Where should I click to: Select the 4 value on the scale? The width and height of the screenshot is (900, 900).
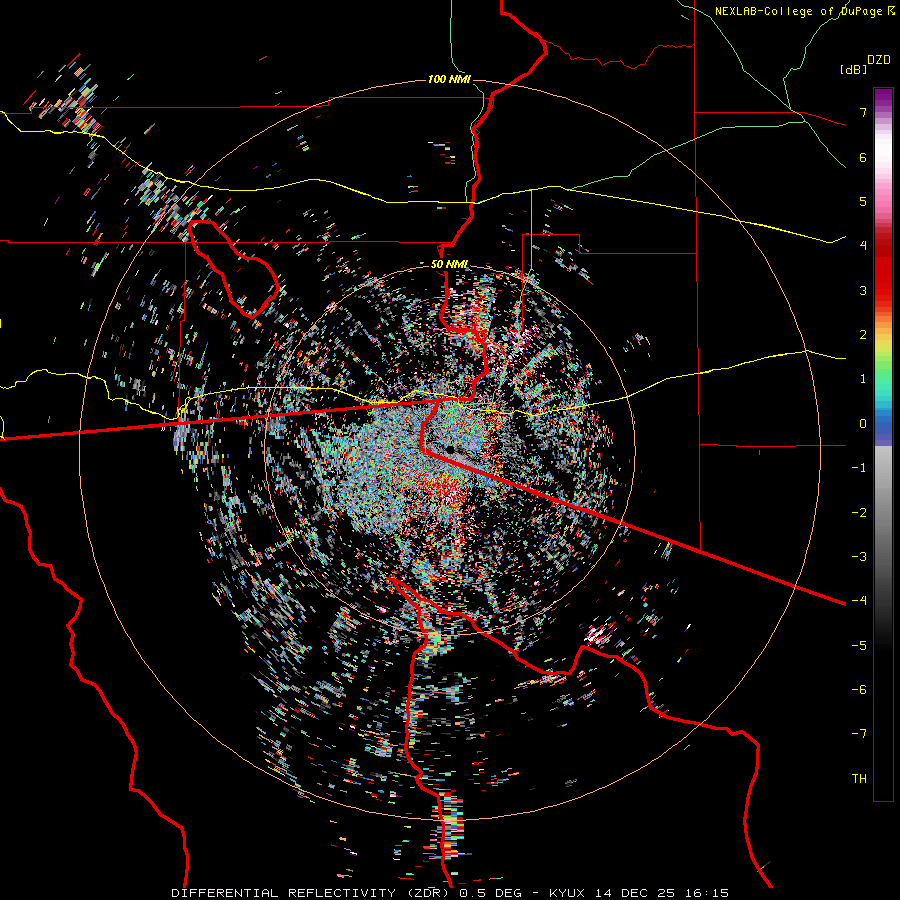(863, 246)
